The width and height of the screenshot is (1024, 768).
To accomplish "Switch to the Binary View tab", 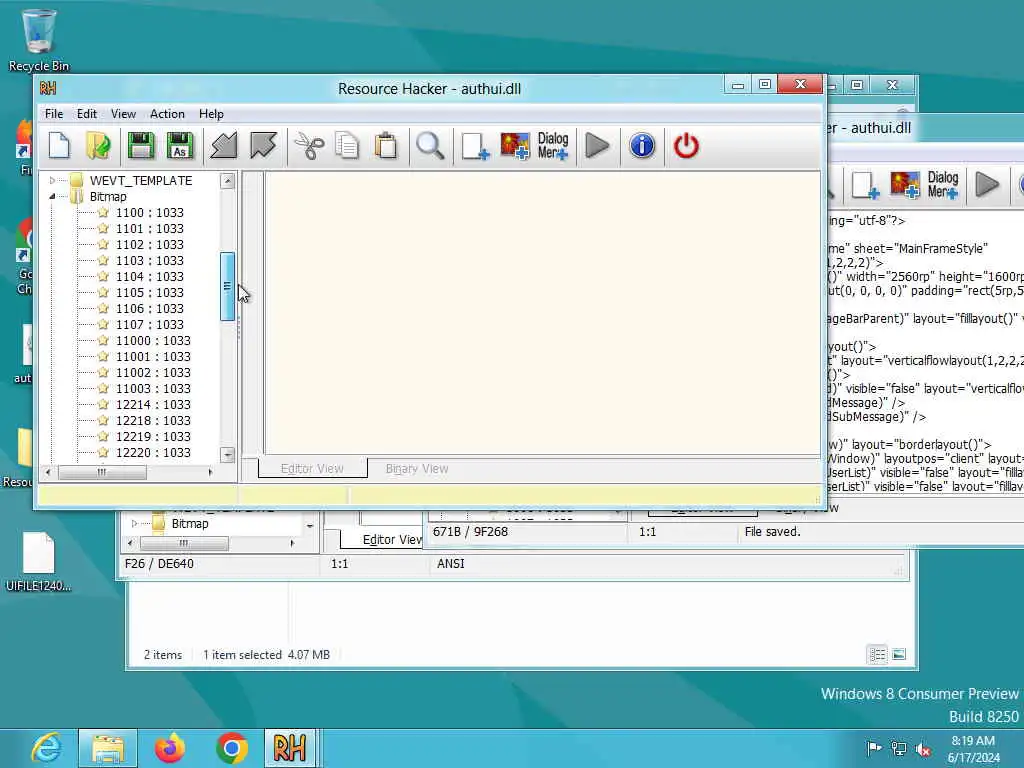I will point(417,468).
